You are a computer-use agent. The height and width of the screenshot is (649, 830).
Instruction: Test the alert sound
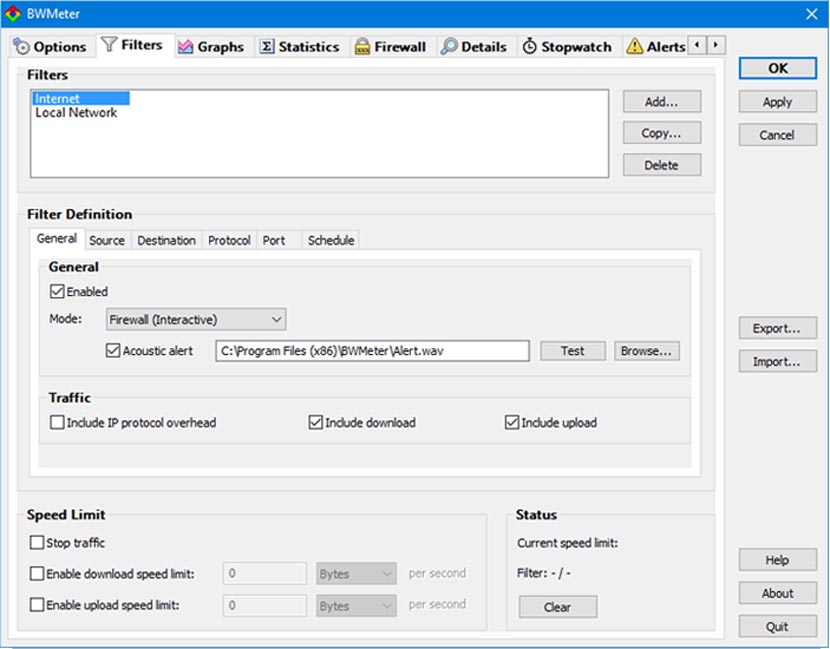coord(572,351)
